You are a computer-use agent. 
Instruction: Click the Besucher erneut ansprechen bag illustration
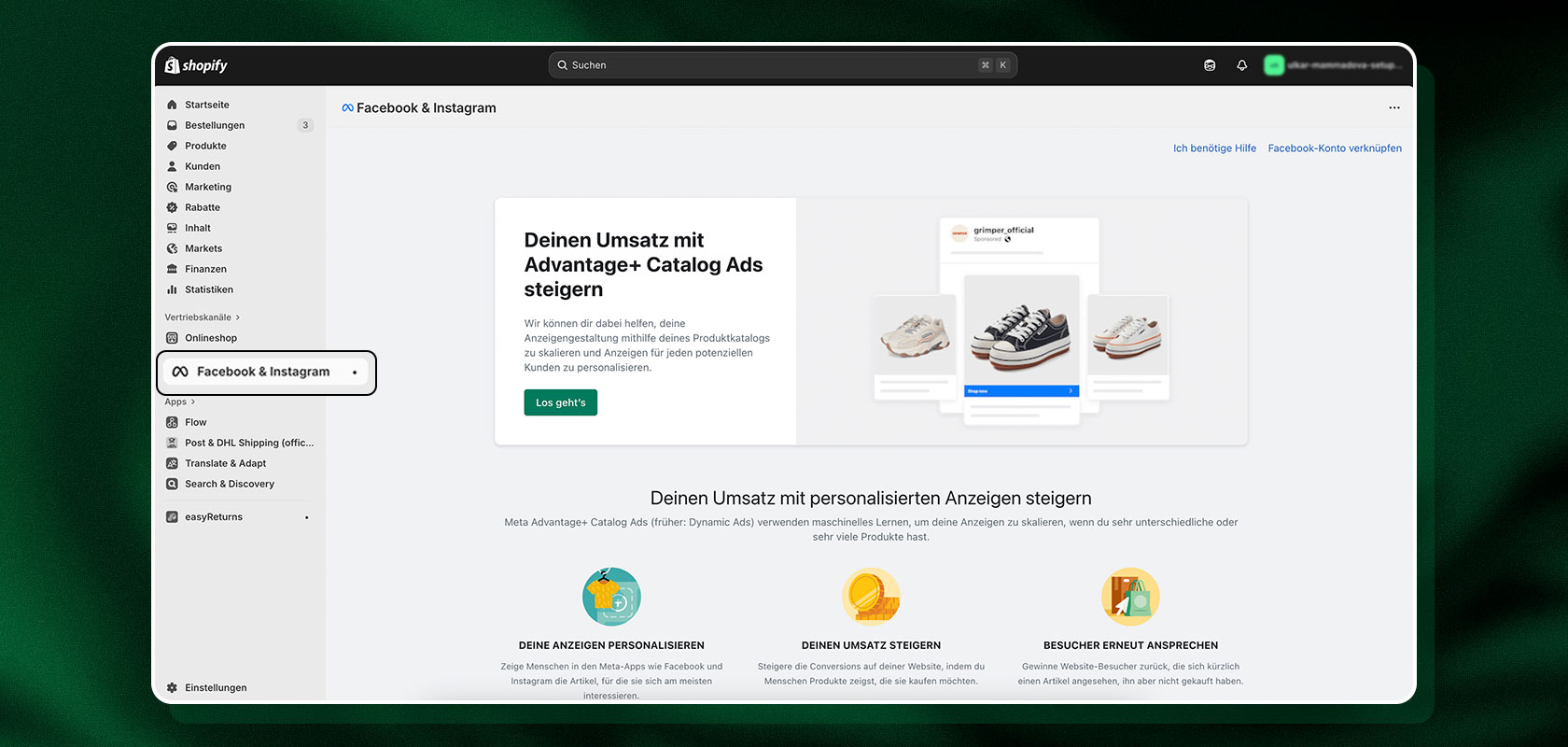1130,596
